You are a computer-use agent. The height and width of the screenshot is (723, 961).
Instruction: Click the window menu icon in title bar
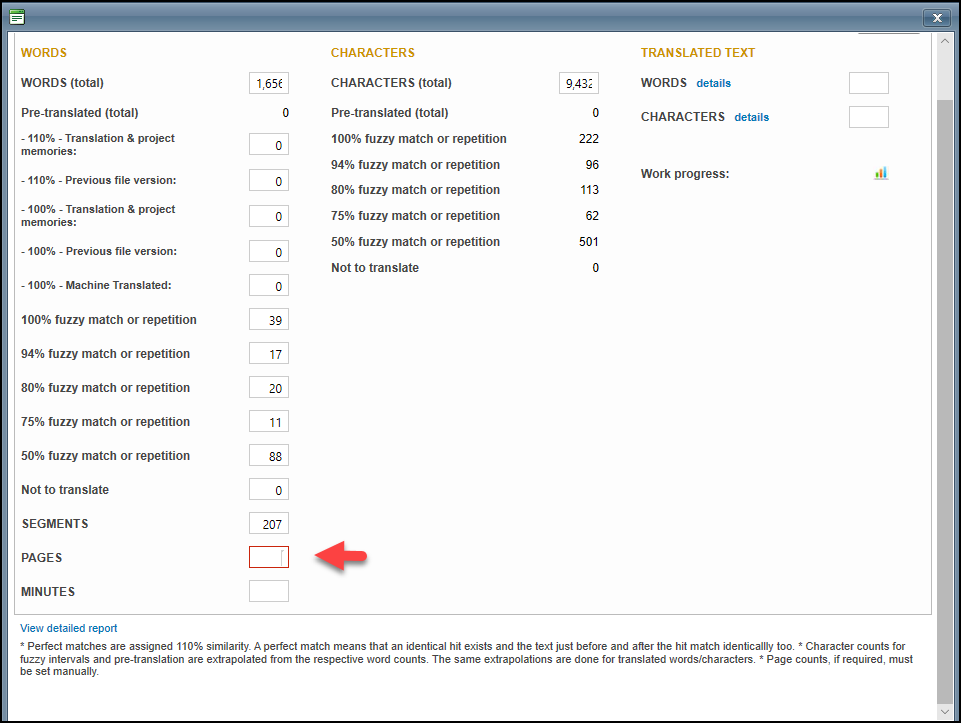click(17, 17)
